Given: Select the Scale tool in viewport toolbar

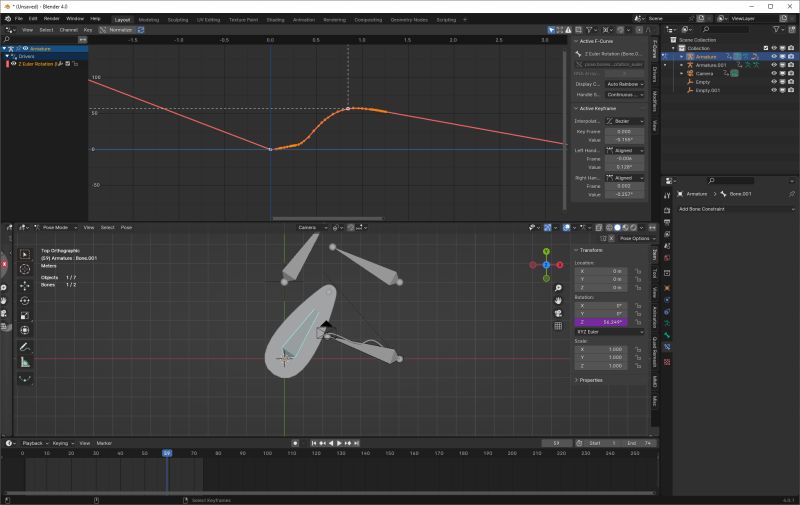Looking at the screenshot, I should [x=24, y=316].
